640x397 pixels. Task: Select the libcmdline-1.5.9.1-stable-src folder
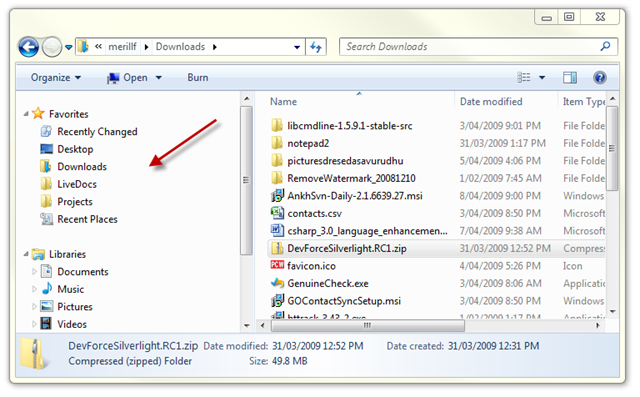coord(349,126)
